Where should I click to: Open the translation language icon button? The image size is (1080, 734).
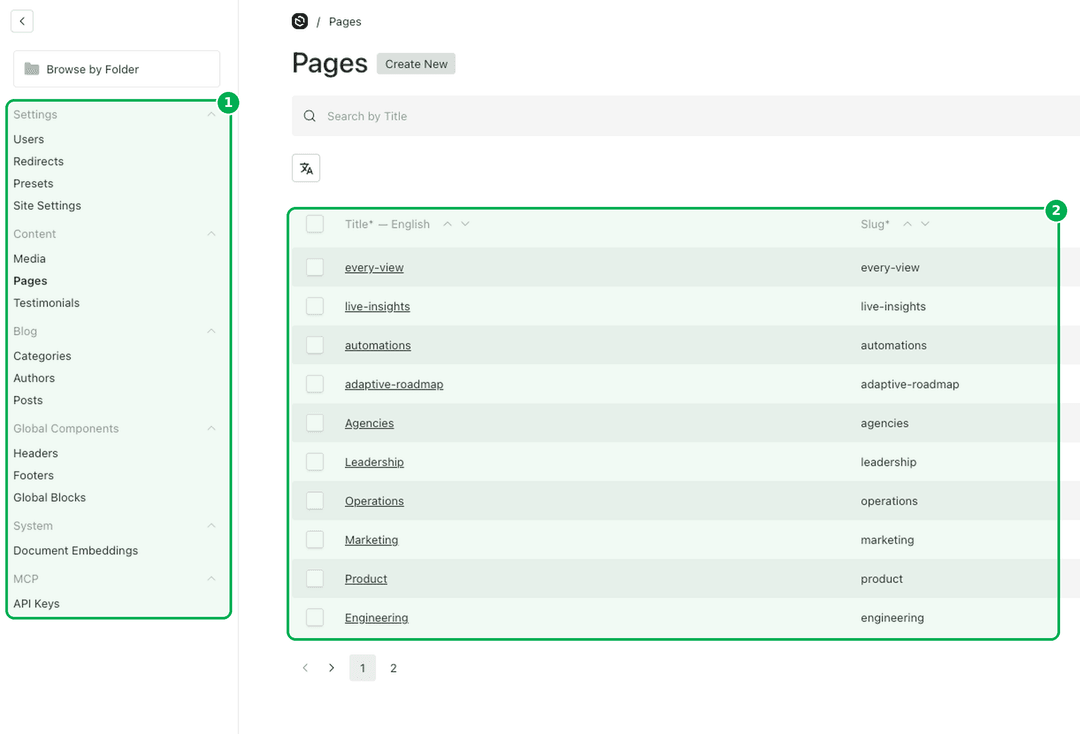[306, 168]
